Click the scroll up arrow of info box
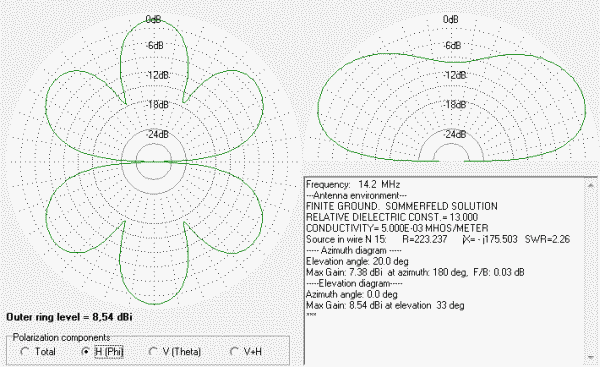 (x=591, y=184)
